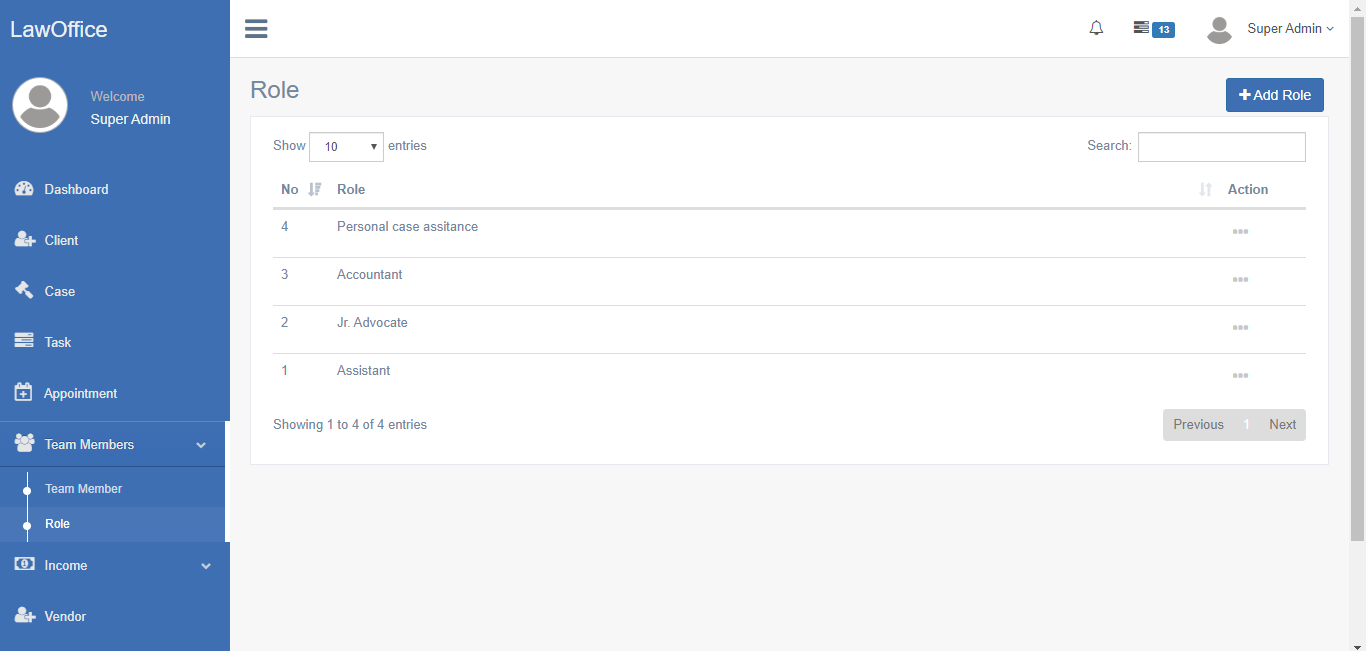Select Team Member in the submenu
1366x651 pixels.
83,488
